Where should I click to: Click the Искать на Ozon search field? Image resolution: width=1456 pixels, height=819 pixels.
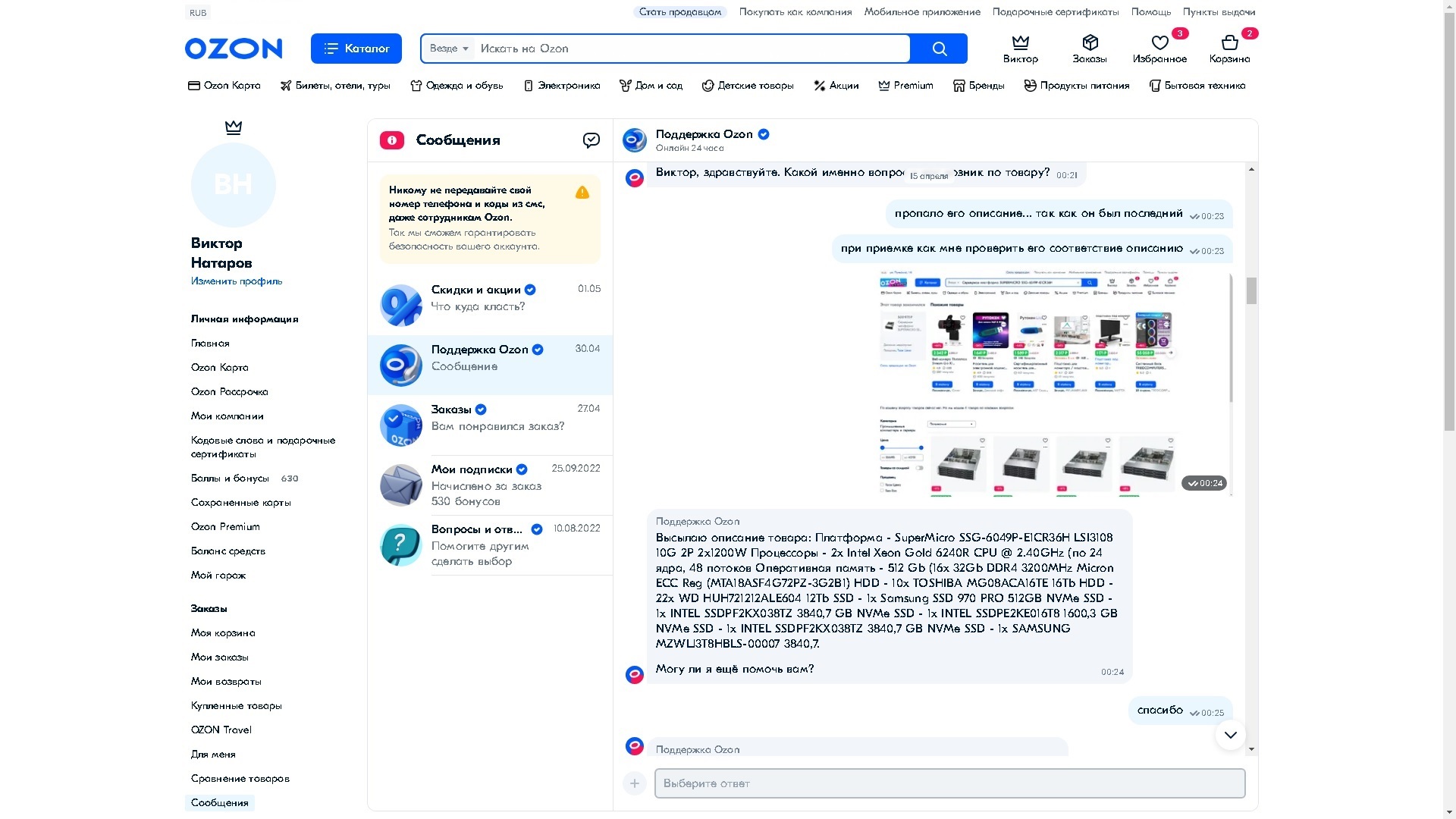[692, 49]
